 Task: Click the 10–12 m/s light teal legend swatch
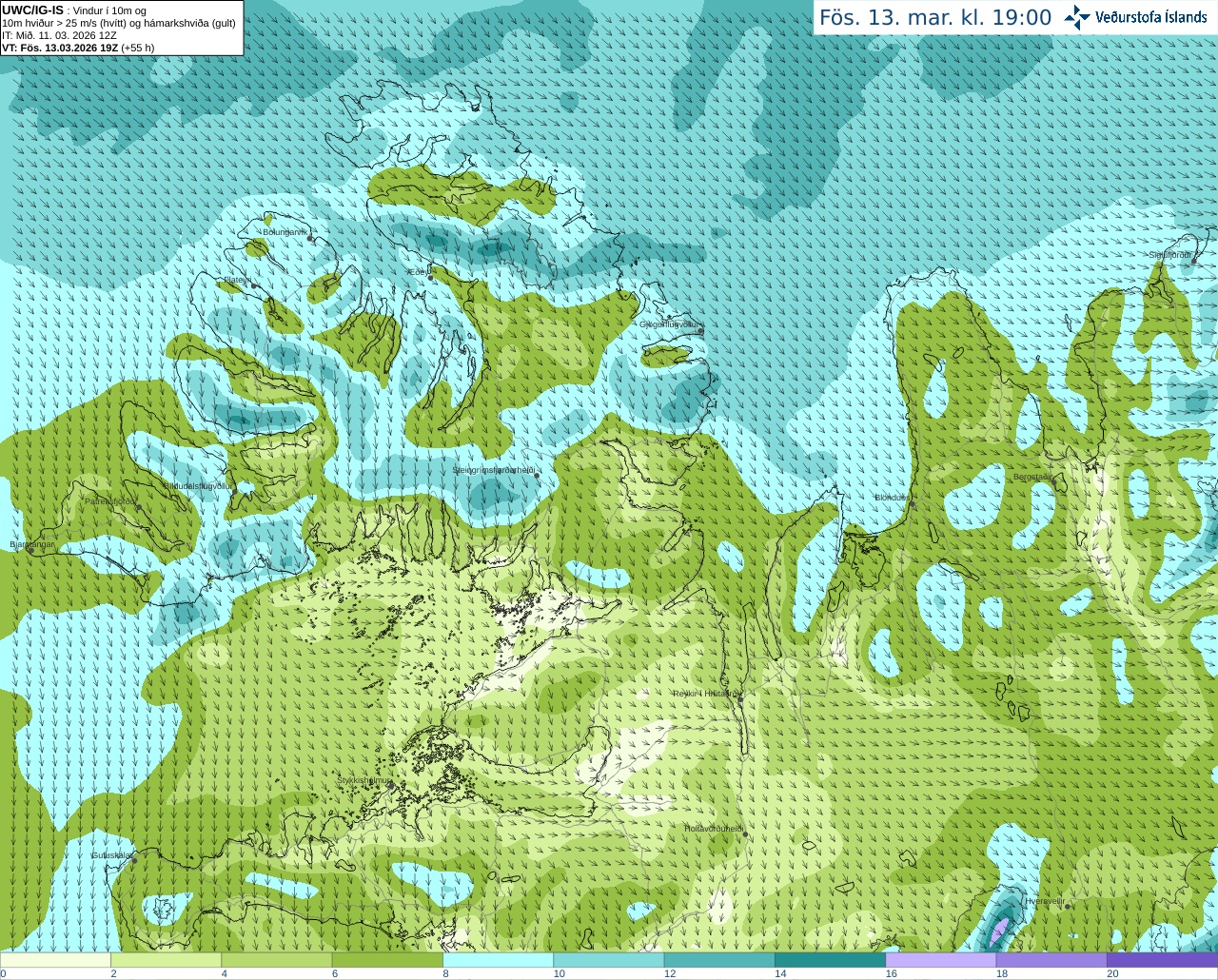pos(608,960)
